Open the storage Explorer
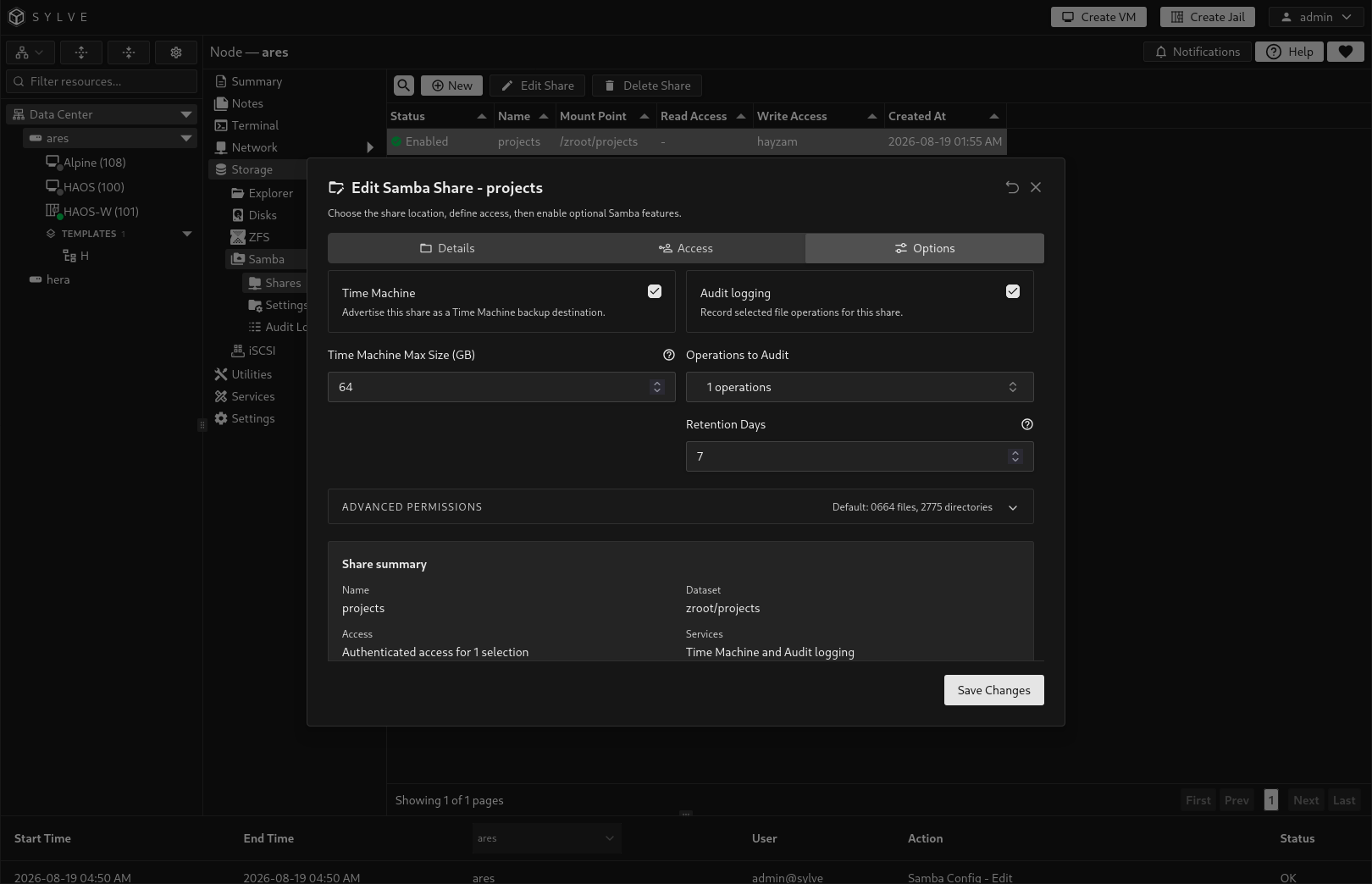 (263, 193)
